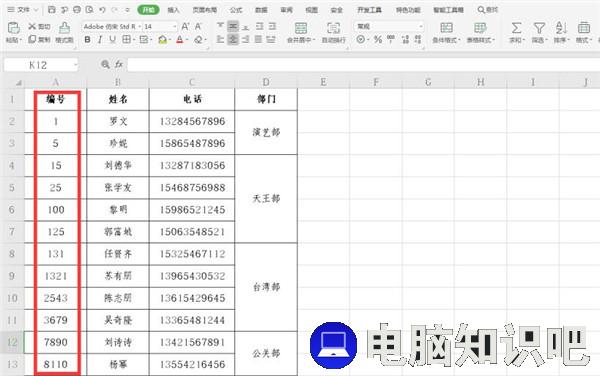
Task: Toggle Bold formatting
Action: 87,39
